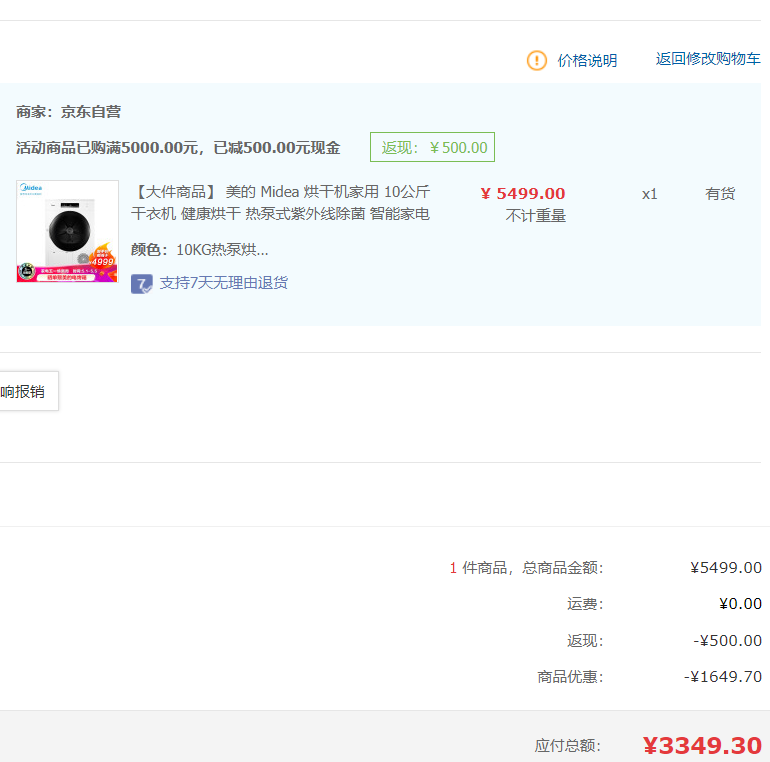This screenshot has width=770, height=762.
Task: Click the partially visible 响报销 button
Action: point(28,391)
